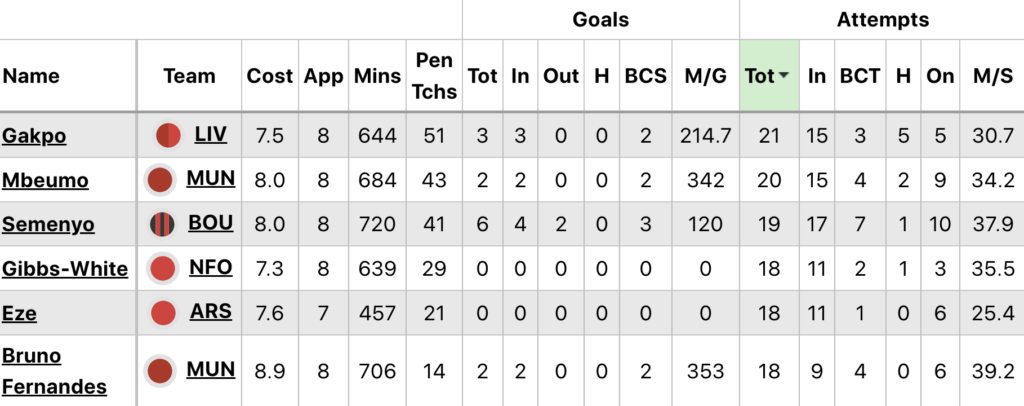Sort by Name column header
This screenshot has height=406, width=1024.
pos(31,76)
